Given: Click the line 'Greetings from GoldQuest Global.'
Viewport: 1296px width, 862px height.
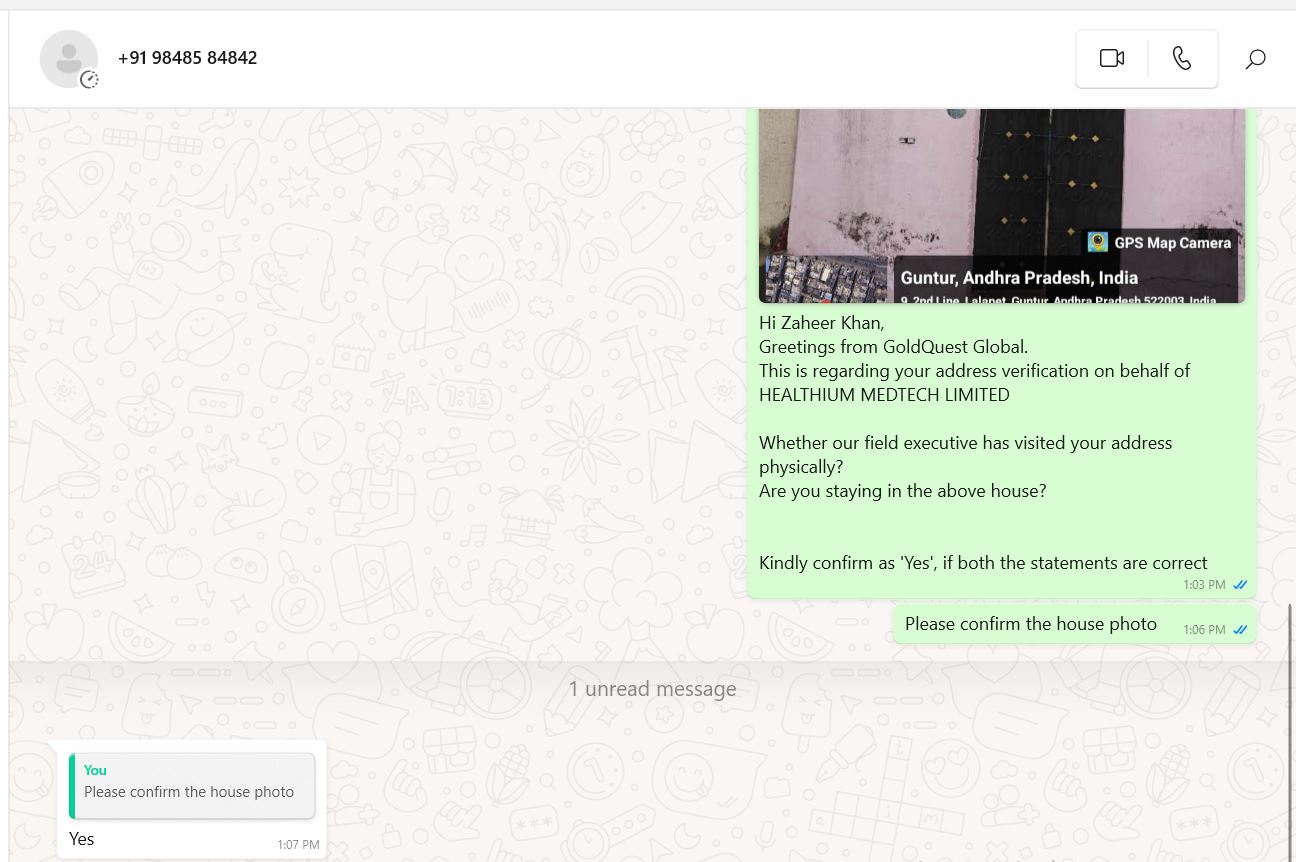Looking at the screenshot, I should tap(893, 347).
